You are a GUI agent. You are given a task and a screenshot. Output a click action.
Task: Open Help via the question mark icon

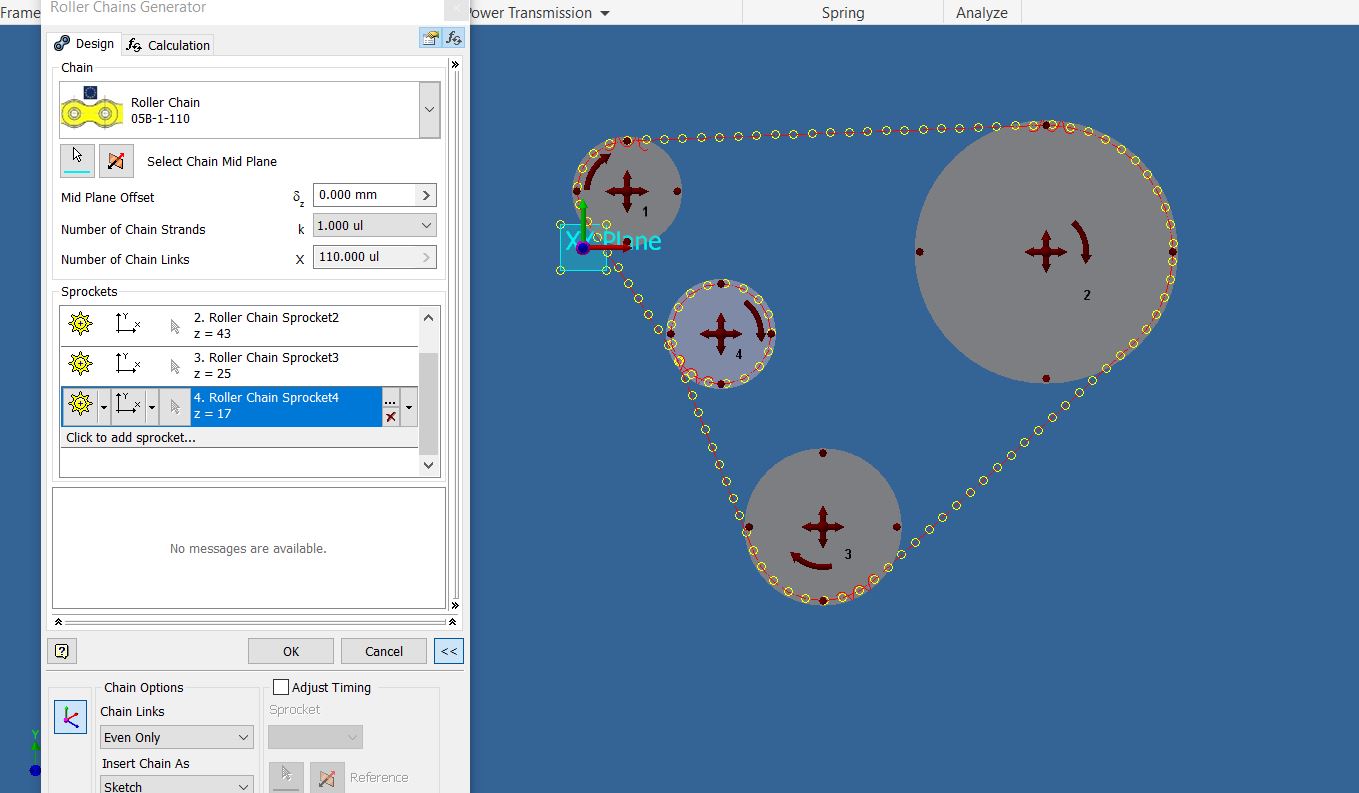coord(61,650)
